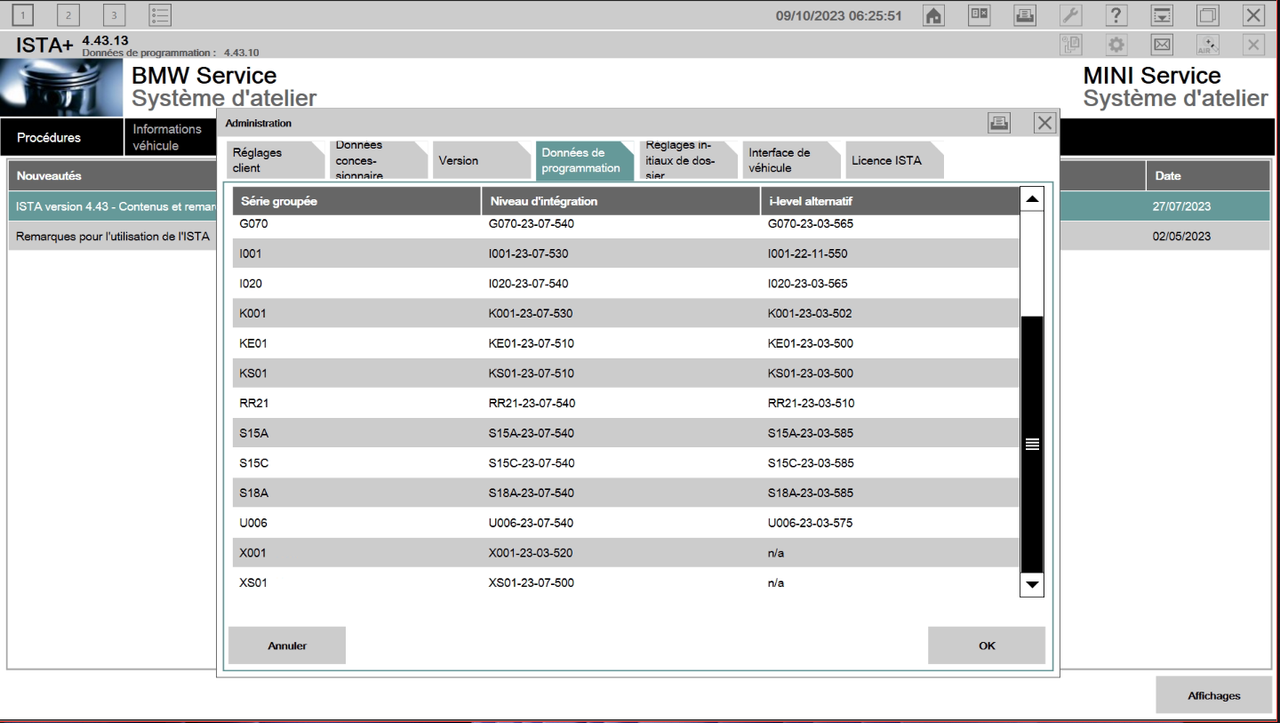This screenshot has width=1280, height=723.
Task: Select operation slot 1 icon
Action: 22,15
